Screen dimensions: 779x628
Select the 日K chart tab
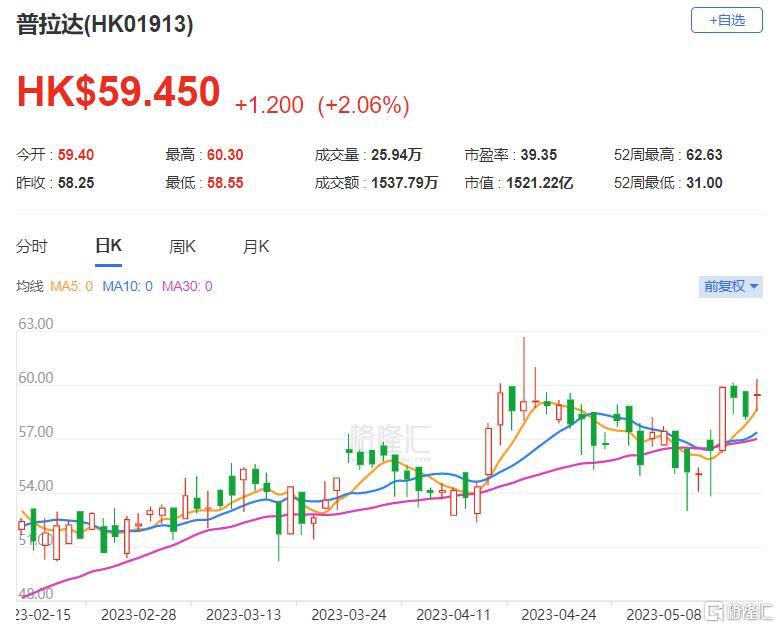click(108, 245)
